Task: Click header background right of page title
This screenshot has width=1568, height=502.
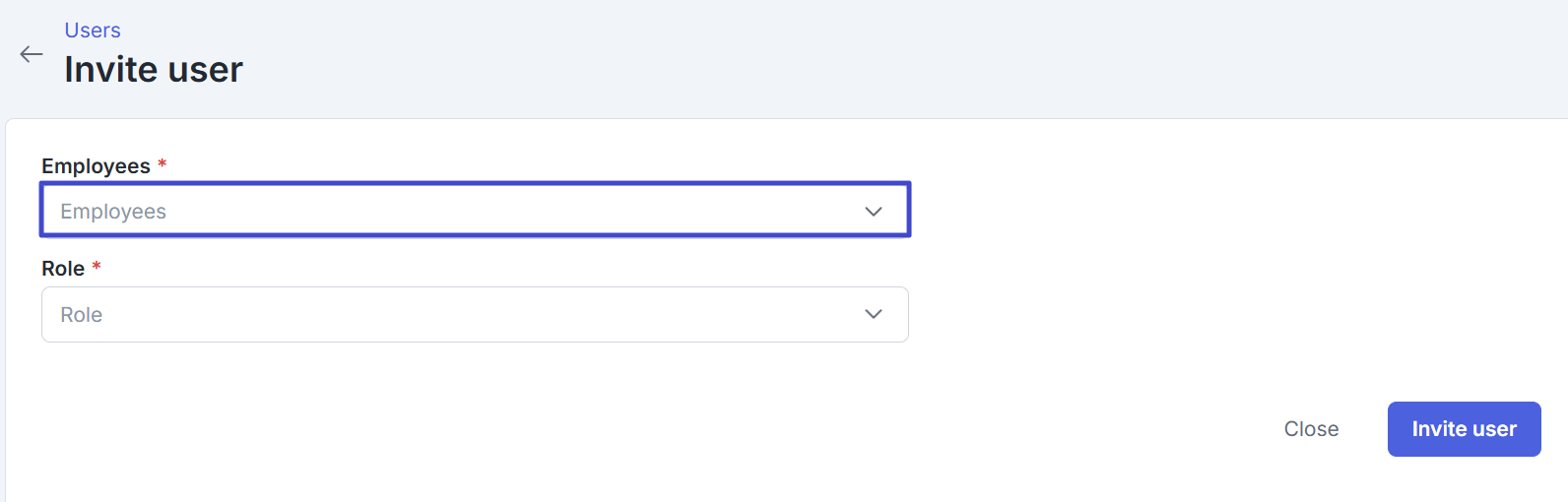Action: (x=886, y=59)
